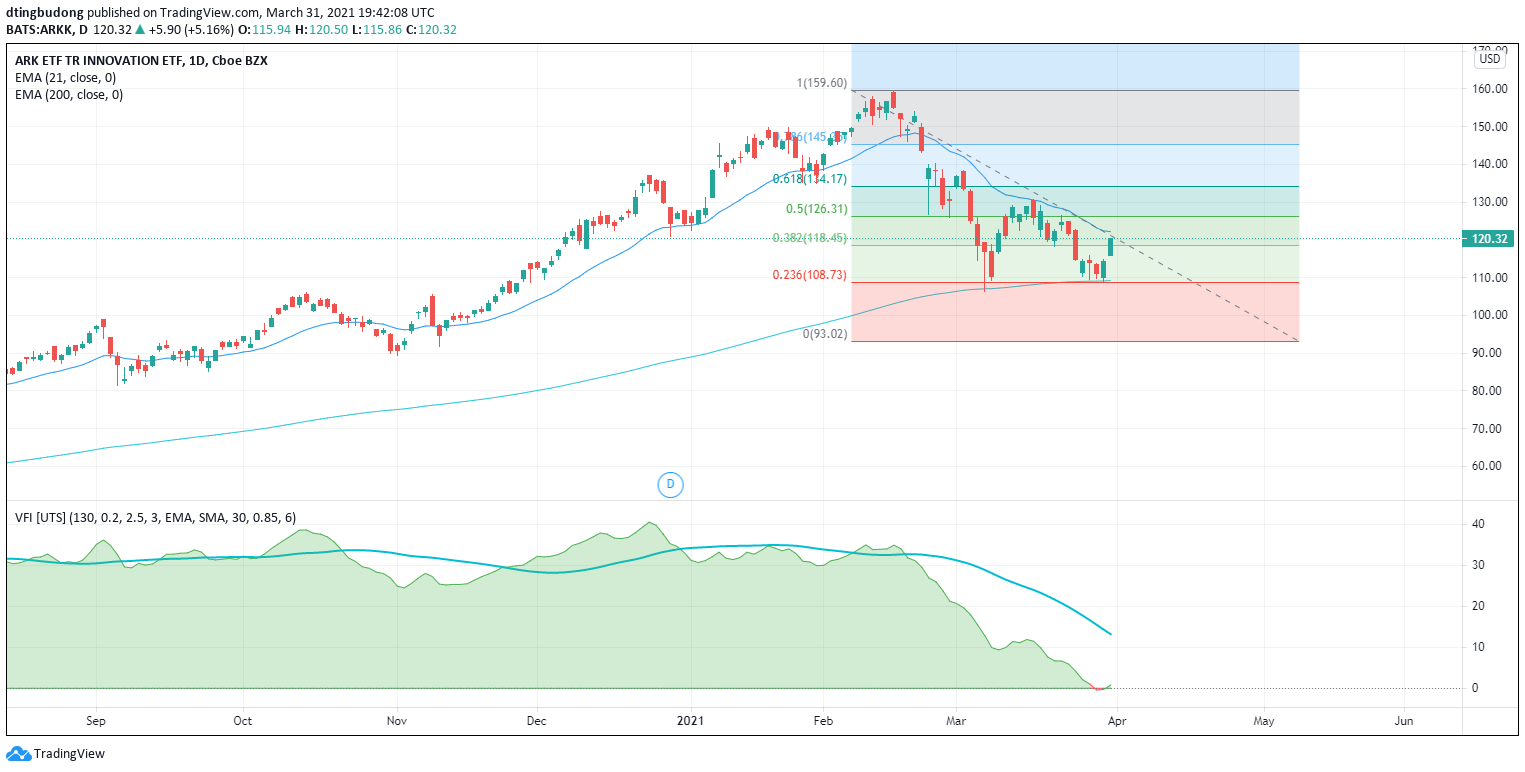
Task: Click the USD currency label
Action: [1490, 59]
